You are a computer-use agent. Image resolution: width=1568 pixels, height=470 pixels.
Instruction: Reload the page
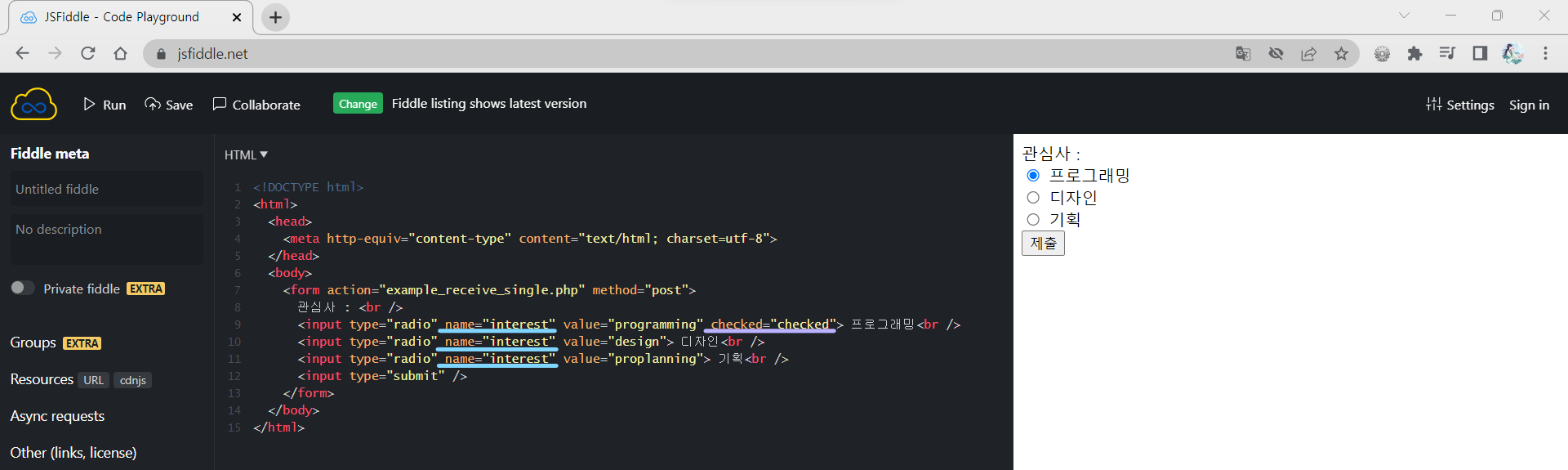click(x=87, y=53)
